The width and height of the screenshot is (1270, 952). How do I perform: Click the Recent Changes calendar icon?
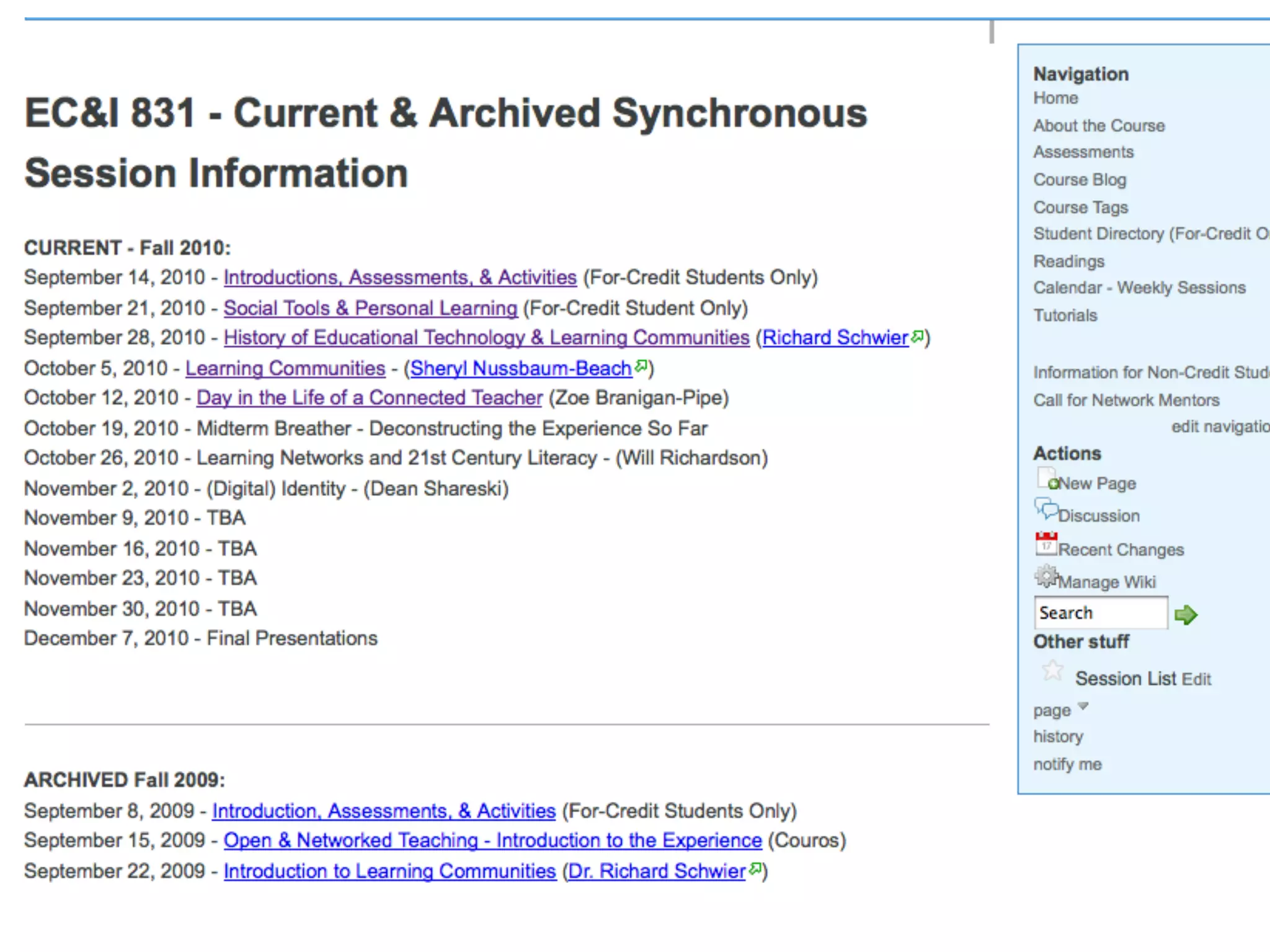tap(1046, 544)
